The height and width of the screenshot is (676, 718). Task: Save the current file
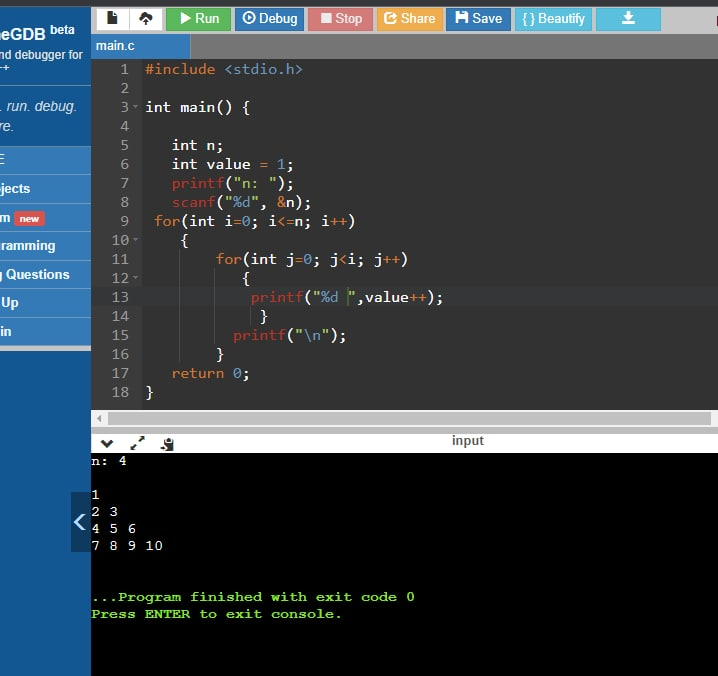(x=478, y=19)
